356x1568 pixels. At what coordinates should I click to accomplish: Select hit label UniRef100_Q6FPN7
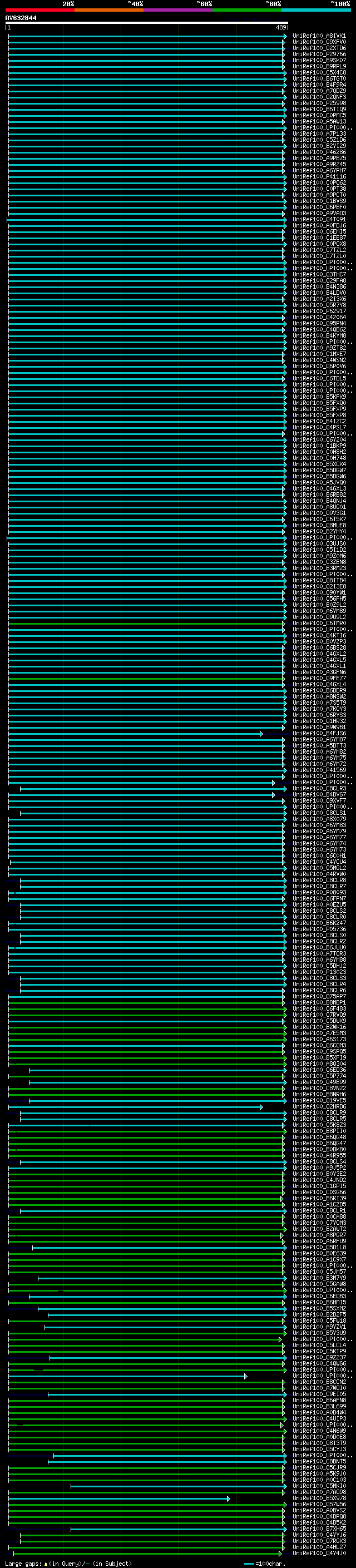[319, 898]
